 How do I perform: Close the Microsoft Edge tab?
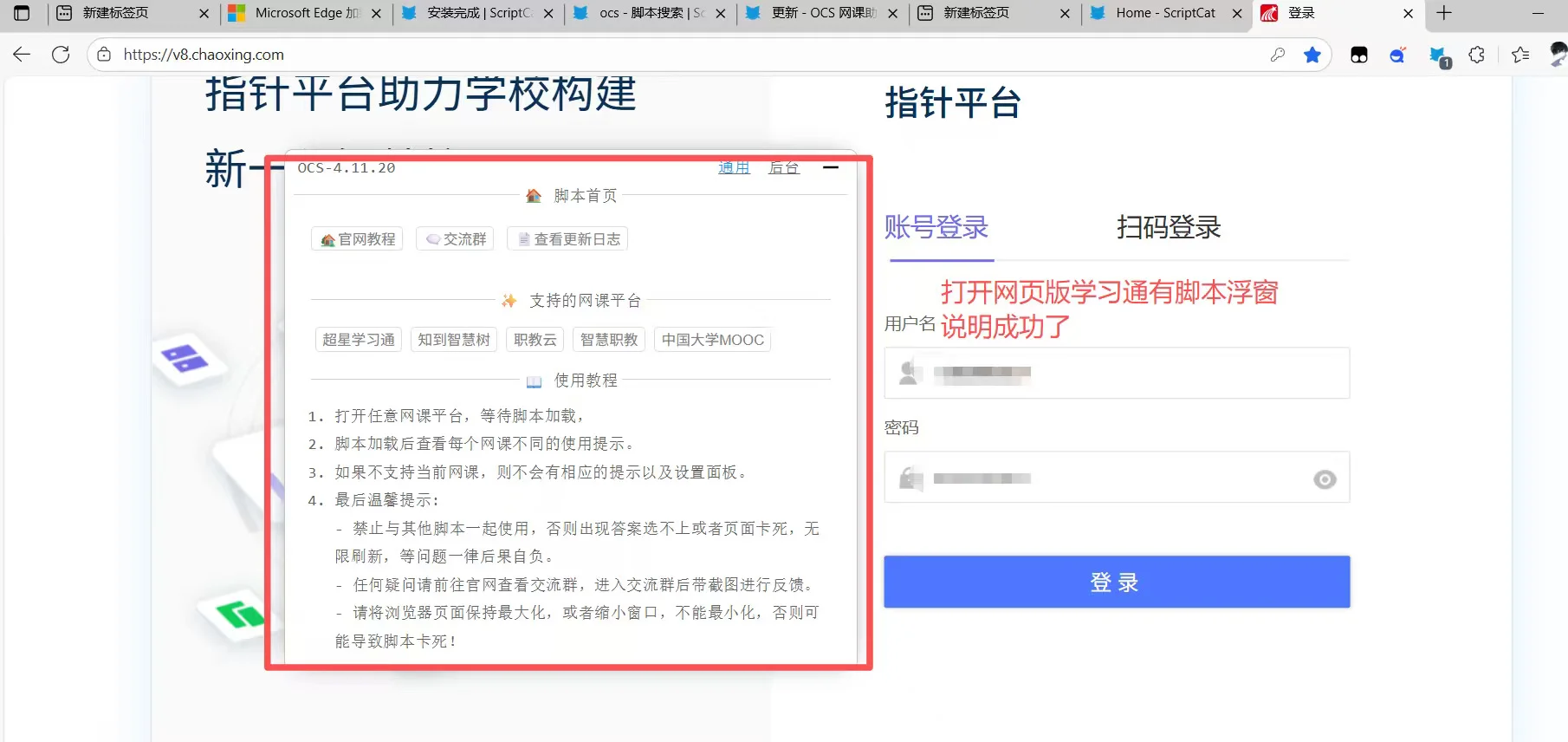(377, 13)
